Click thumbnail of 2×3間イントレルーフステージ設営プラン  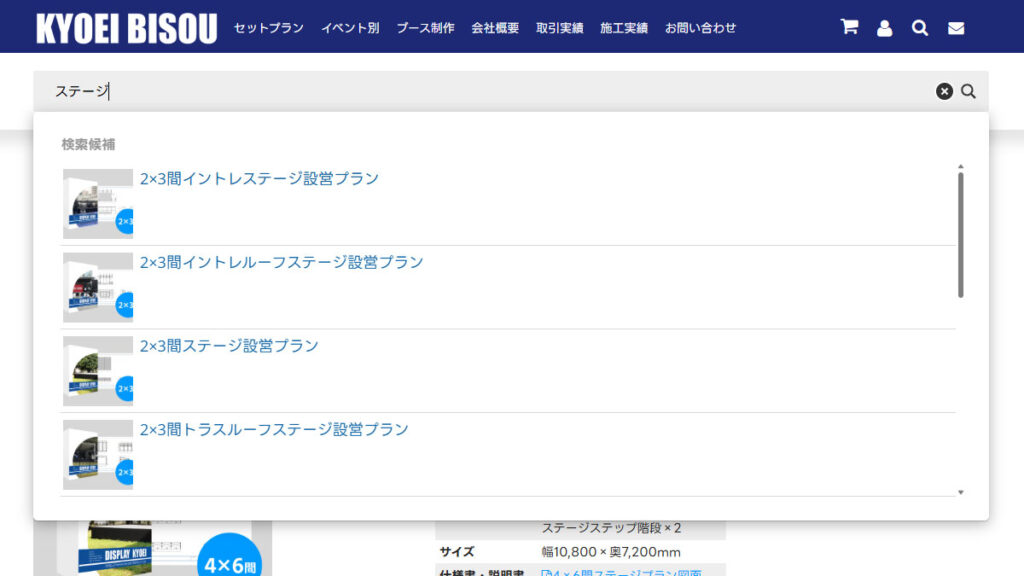click(98, 287)
